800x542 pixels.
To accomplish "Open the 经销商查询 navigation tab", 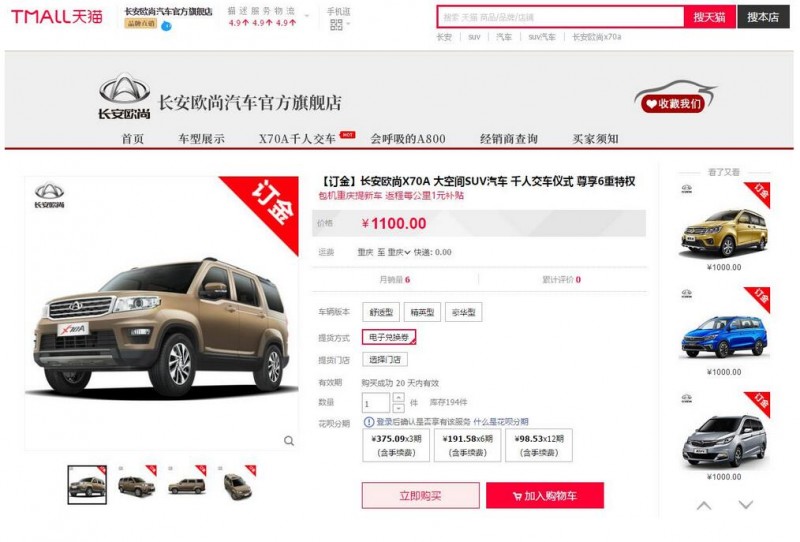I will click(509, 138).
